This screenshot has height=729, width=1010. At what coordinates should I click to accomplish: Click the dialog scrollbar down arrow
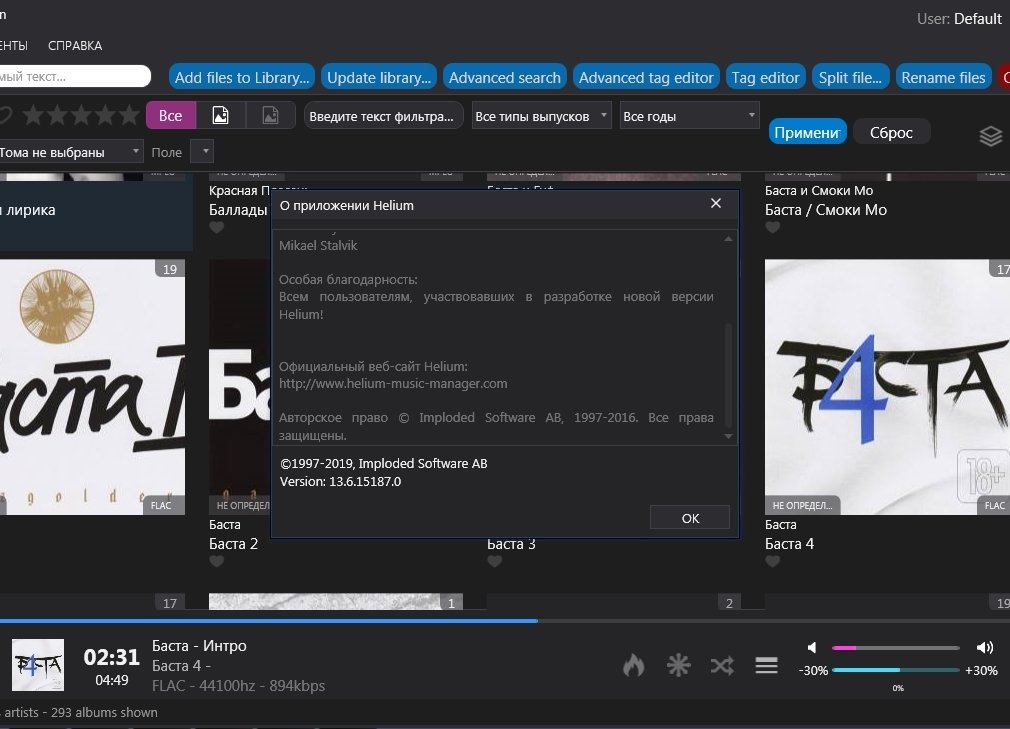pos(728,436)
